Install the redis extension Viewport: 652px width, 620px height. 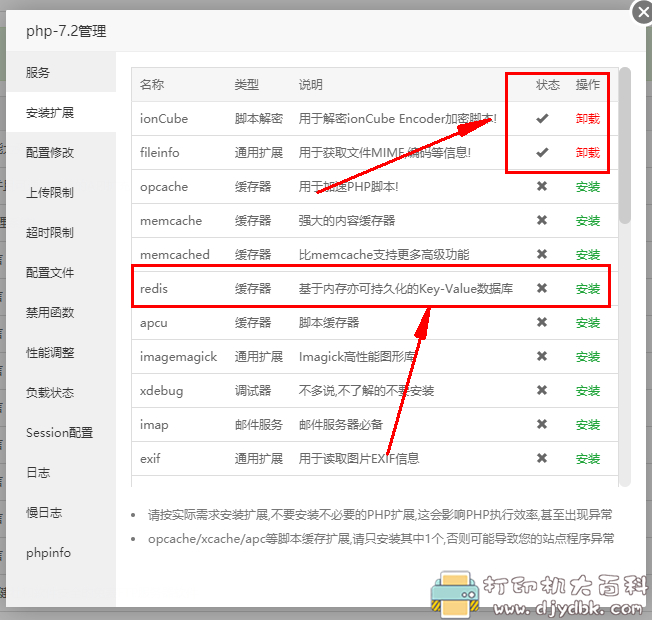[x=588, y=289]
